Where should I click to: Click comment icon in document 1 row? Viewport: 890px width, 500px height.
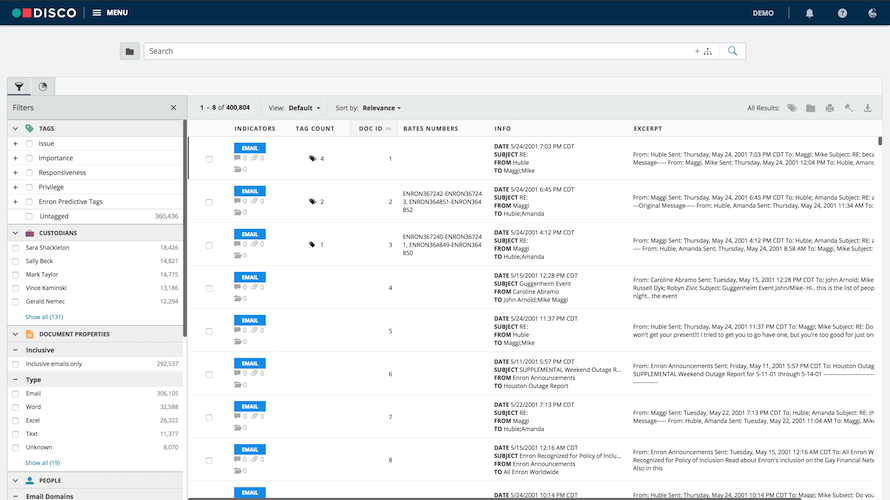coord(237,158)
